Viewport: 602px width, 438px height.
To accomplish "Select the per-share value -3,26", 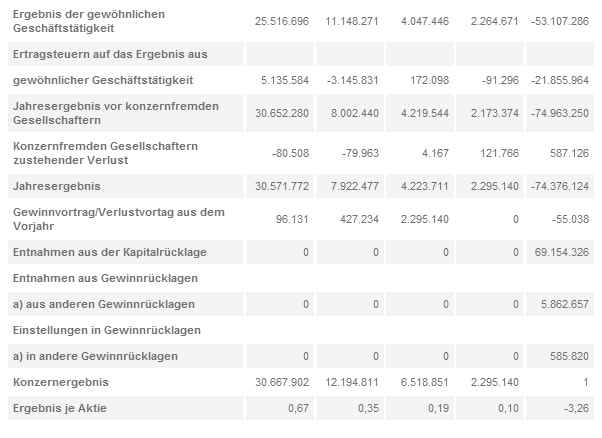I will (575, 408).
